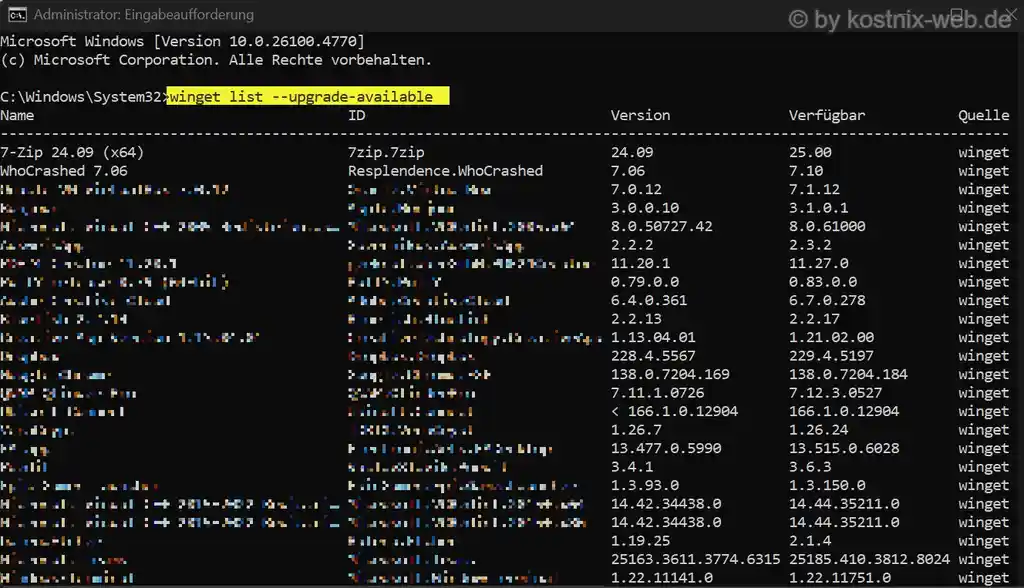The image size is (1024, 588).
Task: Click the row name 'WhoCrashed 7.06'
Action: [63, 171]
